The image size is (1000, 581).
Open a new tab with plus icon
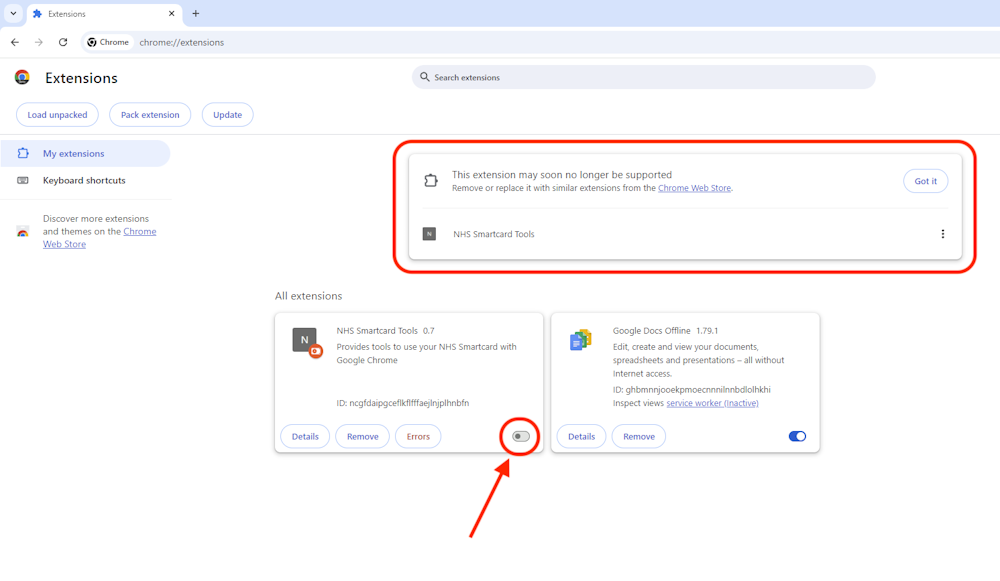click(x=196, y=13)
